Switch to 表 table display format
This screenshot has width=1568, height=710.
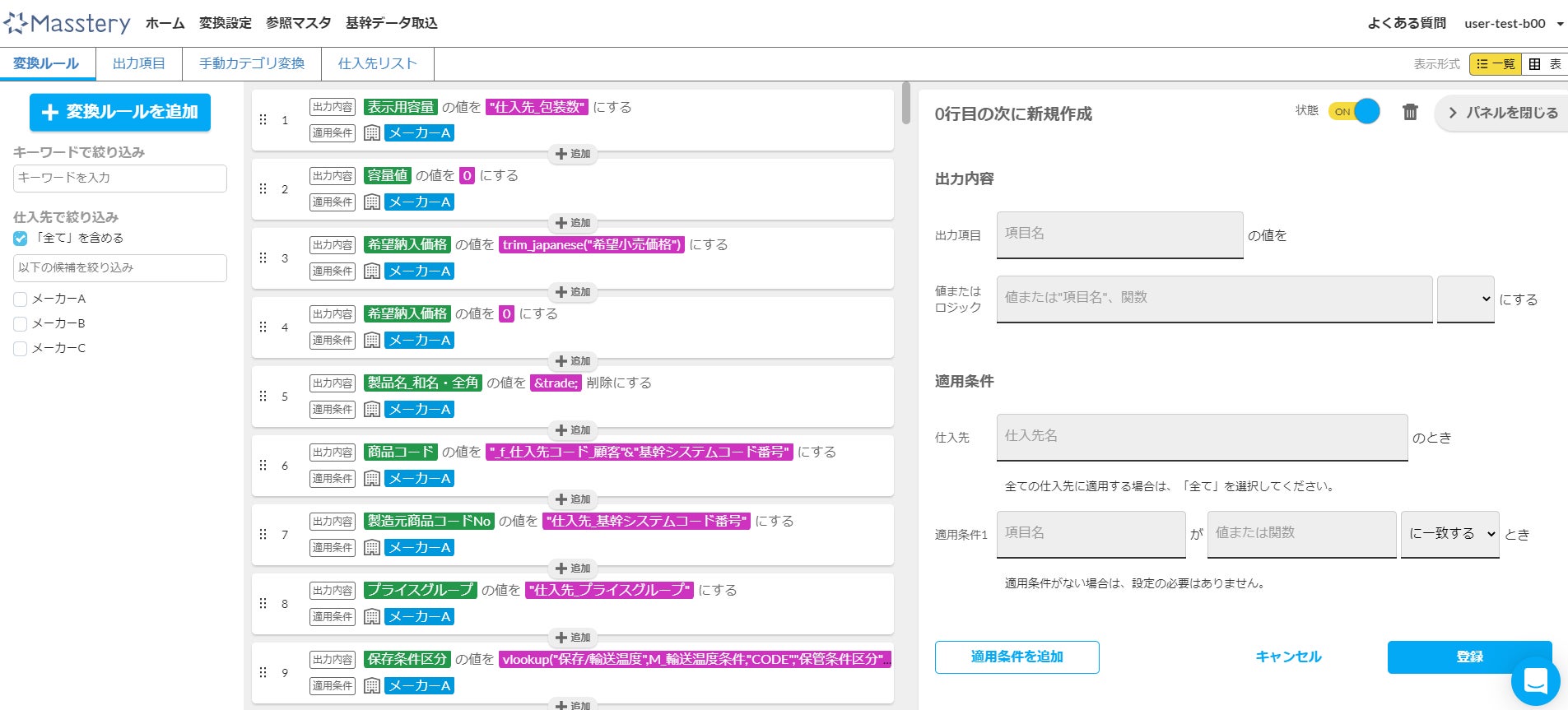click(1545, 64)
